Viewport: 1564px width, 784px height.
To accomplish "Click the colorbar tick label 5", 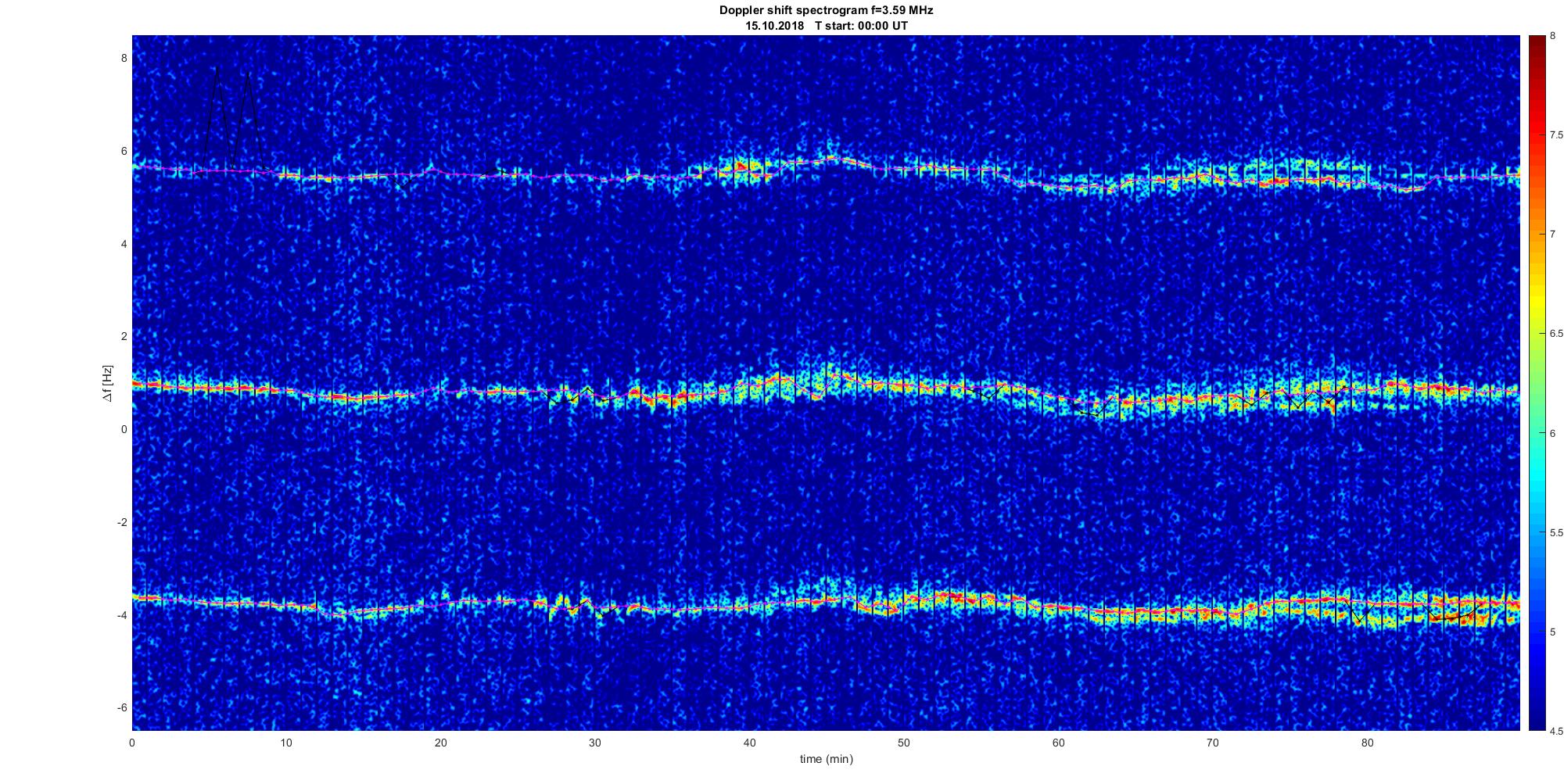I will 1553,632.
